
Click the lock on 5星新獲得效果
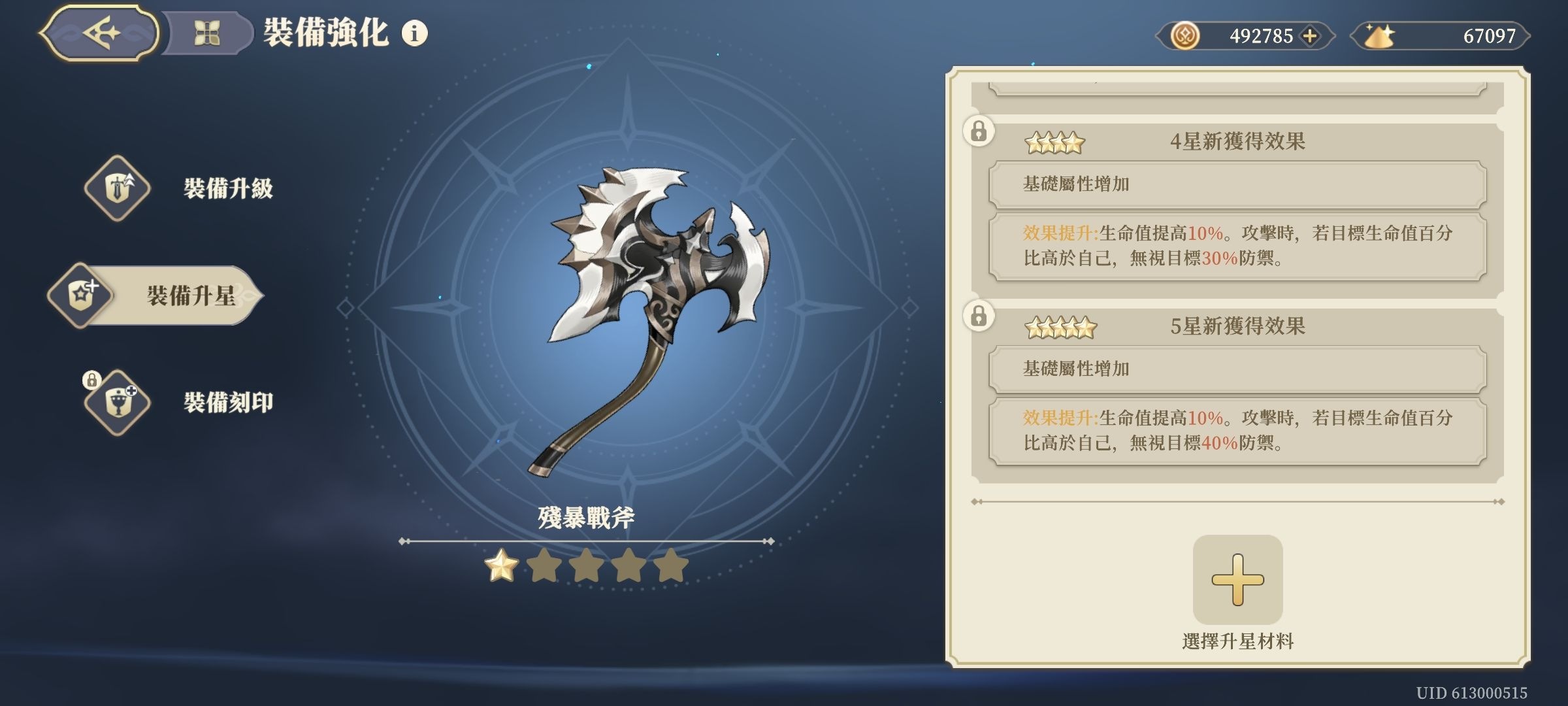pyautogui.click(x=978, y=316)
